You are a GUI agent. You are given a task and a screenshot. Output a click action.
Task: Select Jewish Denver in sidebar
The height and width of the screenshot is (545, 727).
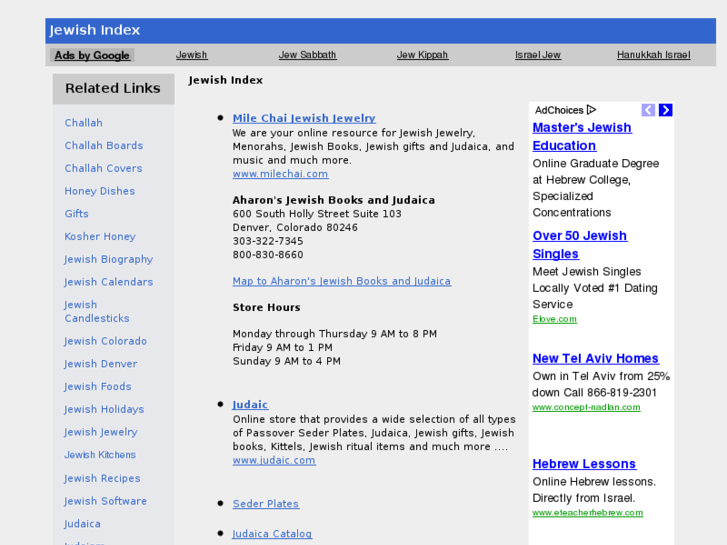101,364
